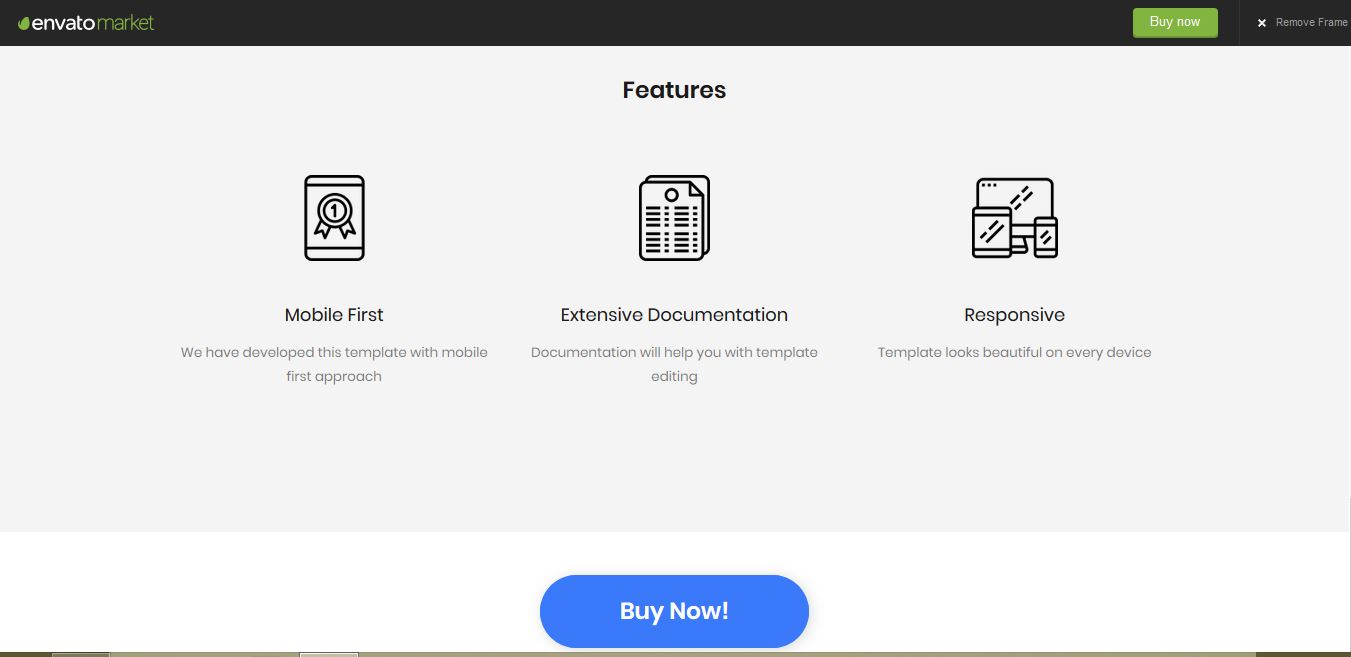Click the template editing documentation description
This screenshot has height=657, width=1351.
[674, 364]
